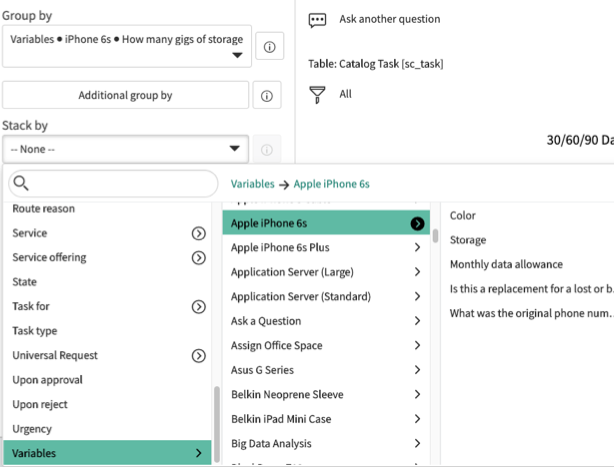Select Application Server (Standard) item
This screenshot has width=614, height=467.
tap(326, 296)
